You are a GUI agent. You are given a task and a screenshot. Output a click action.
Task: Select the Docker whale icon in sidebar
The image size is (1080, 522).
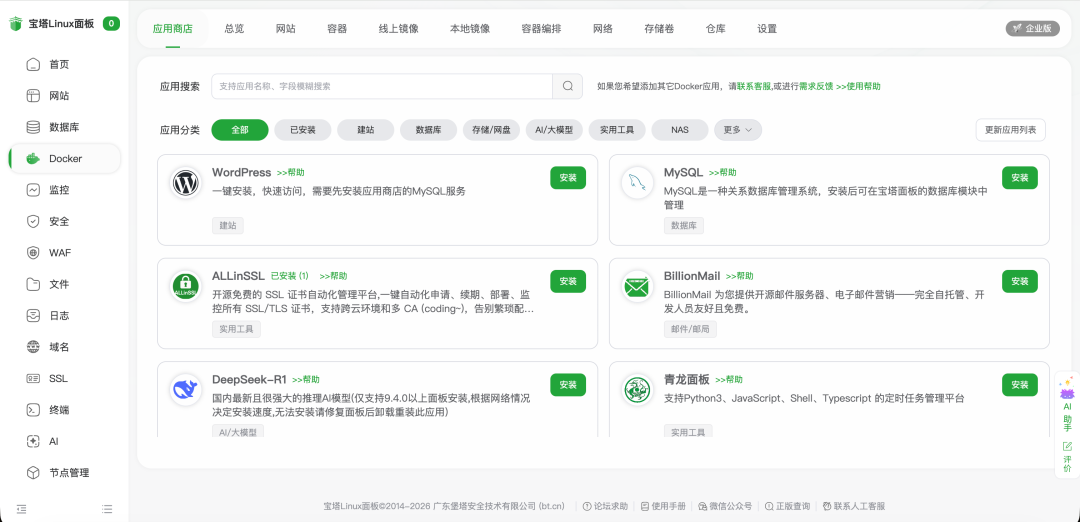[33, 158]
